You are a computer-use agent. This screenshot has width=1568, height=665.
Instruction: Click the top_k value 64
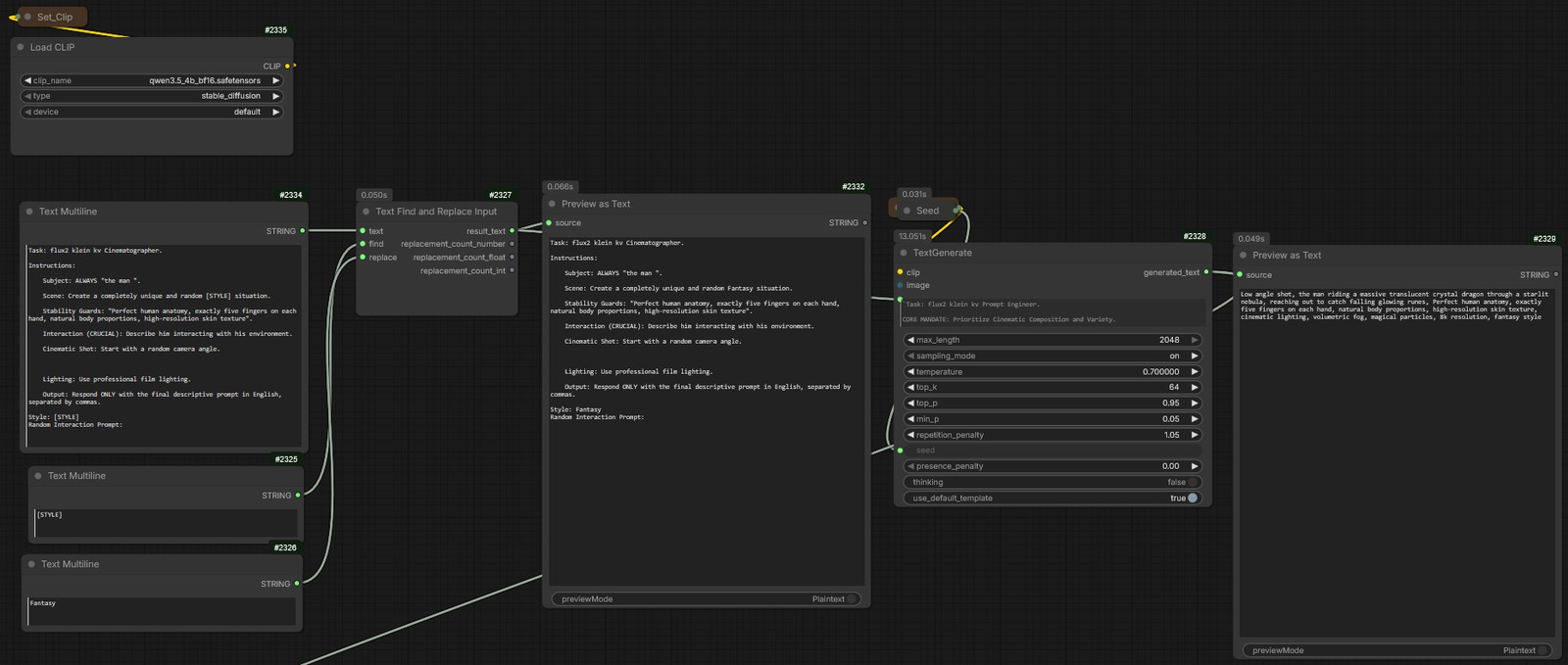1174,387
